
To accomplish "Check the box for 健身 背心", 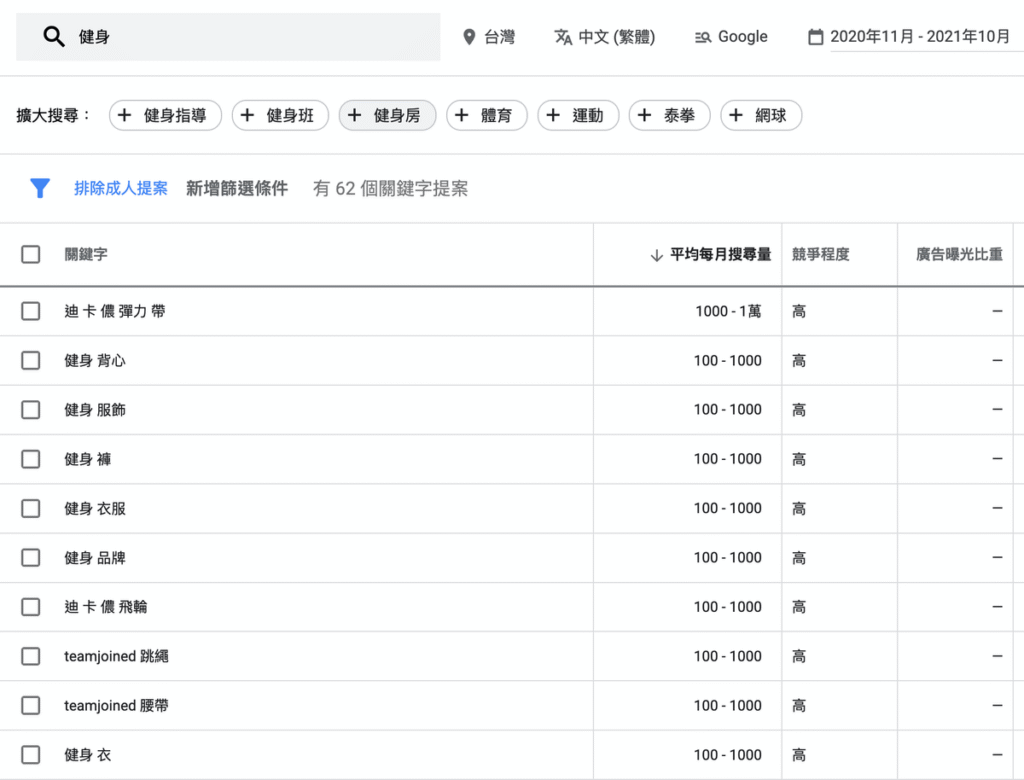I will point(31,361).
